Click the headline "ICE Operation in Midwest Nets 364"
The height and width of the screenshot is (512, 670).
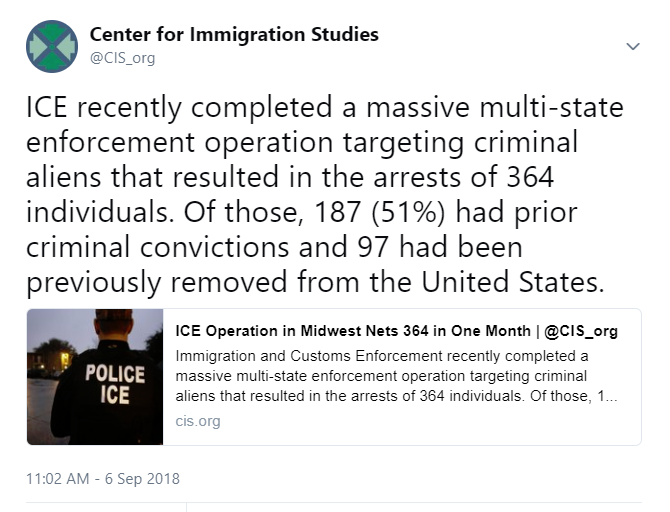[x=302, y=331]
